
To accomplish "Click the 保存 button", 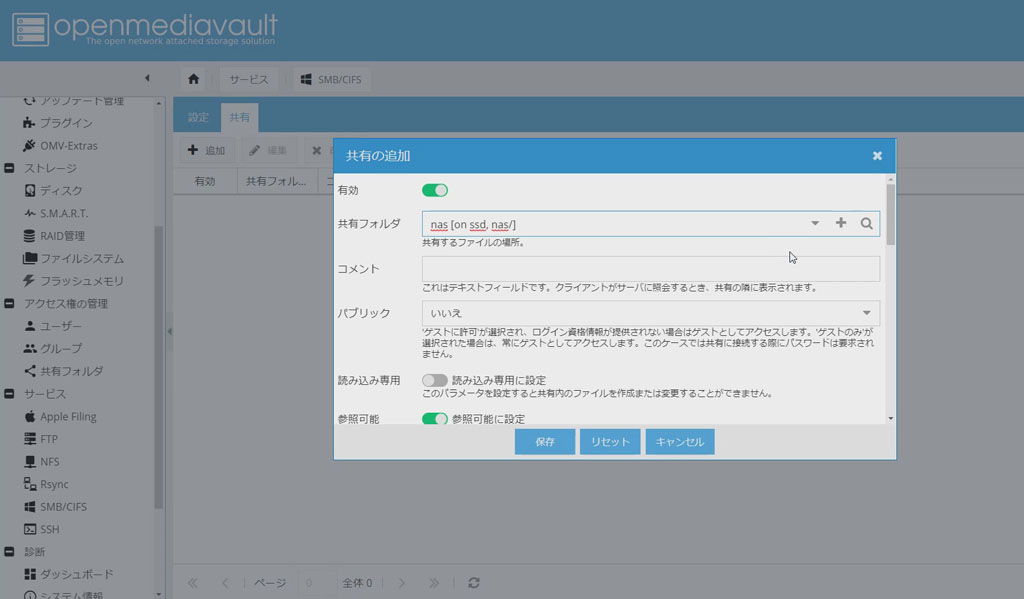I will click(x=545, y=442).
